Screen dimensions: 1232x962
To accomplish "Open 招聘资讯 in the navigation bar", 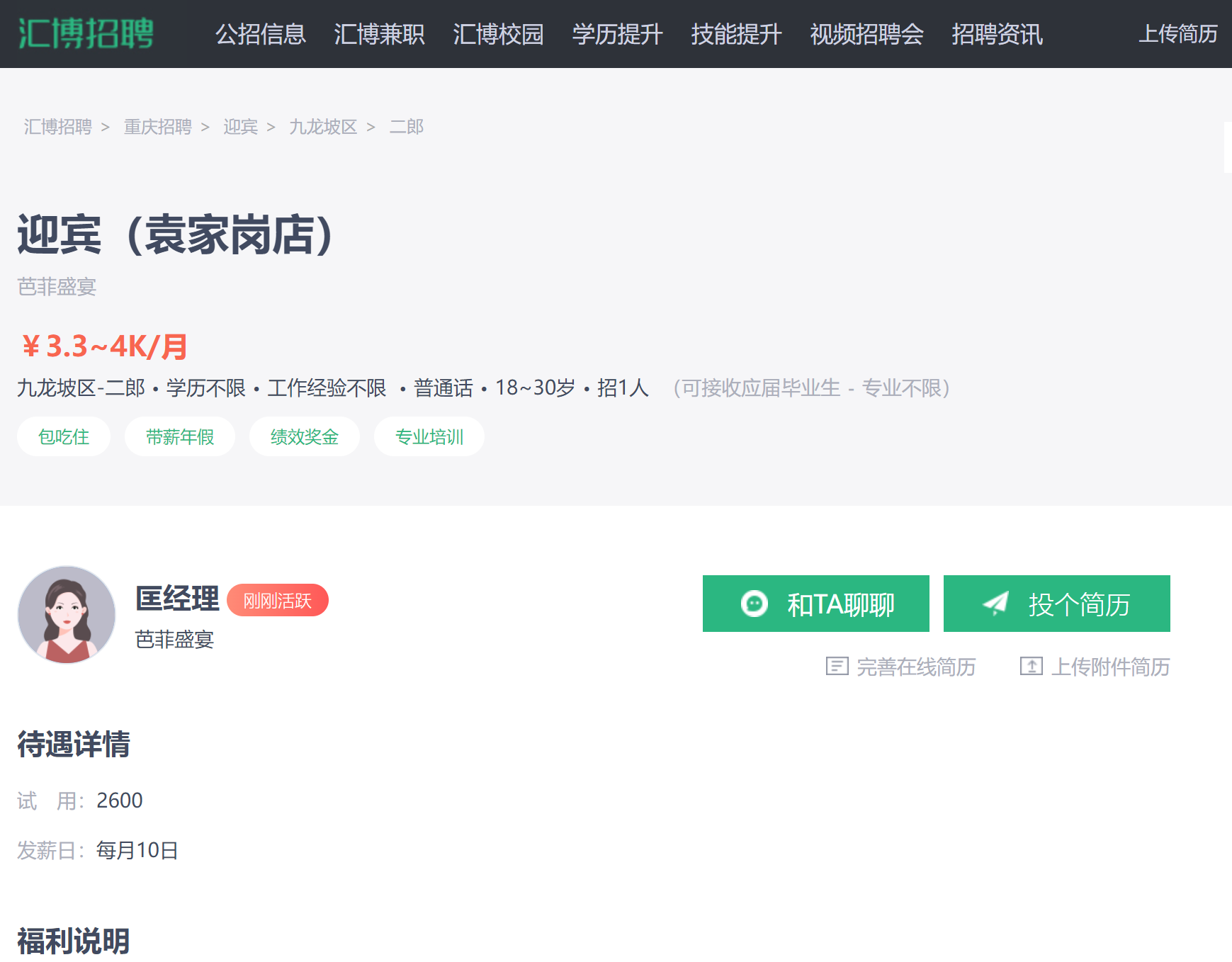I will (x=998, y=34).
